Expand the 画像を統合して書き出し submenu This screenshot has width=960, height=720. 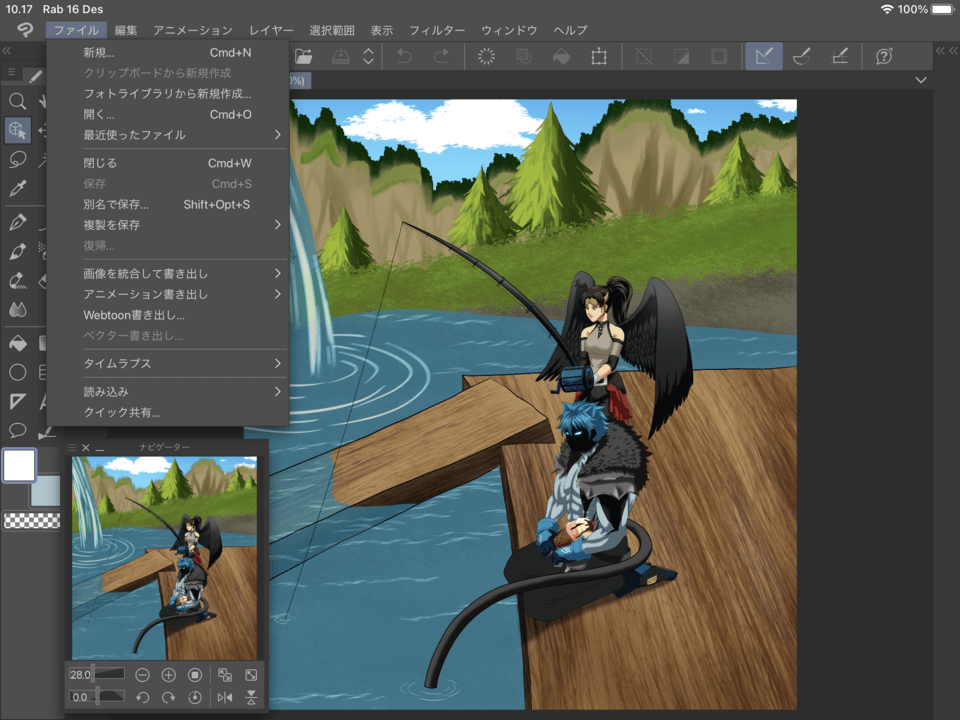[180, 274]
